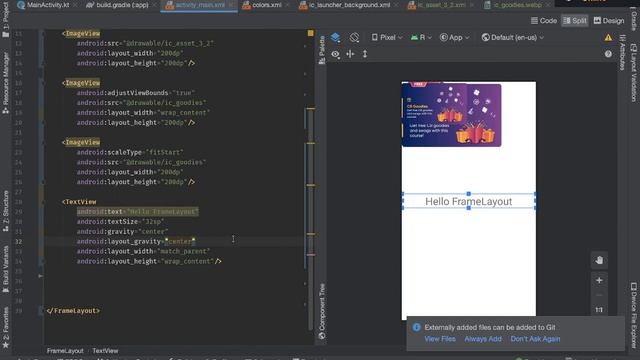
Task: Click the help question mark icon
Action: click(608, 54)
